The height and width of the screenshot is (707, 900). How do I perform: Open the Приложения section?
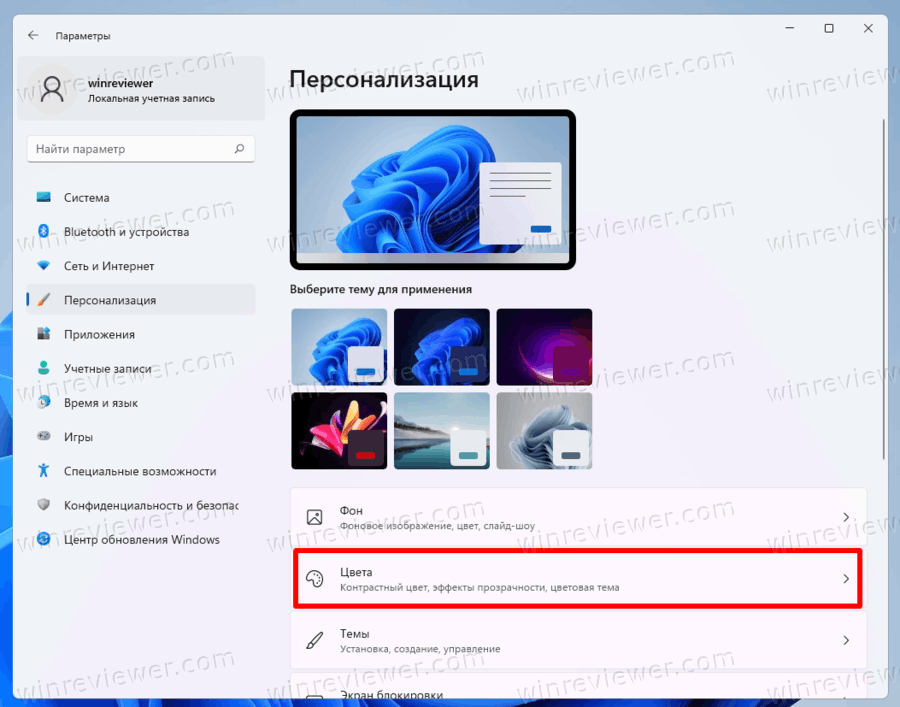[141, 334]
